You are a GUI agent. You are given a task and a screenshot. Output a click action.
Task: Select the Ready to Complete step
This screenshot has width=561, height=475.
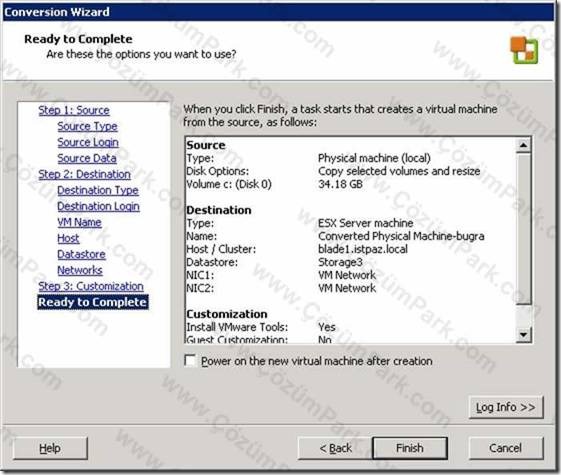tap(93, 302)
